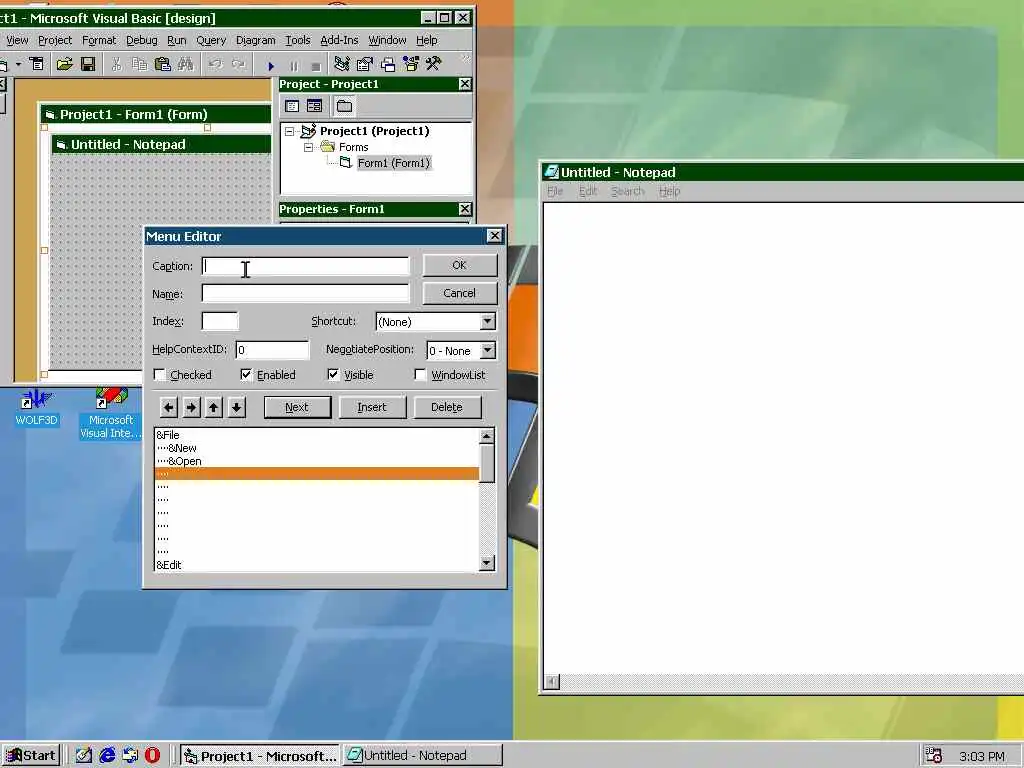Image resolution: width=1024 pixels, height=768 pixels.
Task: Open the Properties Window toolbar icon
Action: [x=364, y=64]
